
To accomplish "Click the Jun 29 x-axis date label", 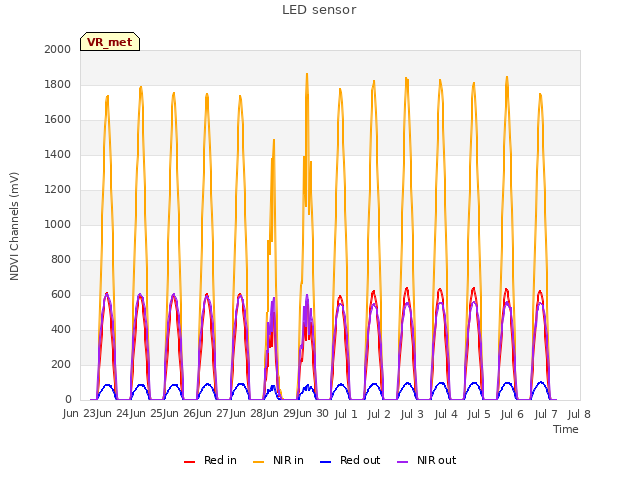I will [x=279, y=413].
